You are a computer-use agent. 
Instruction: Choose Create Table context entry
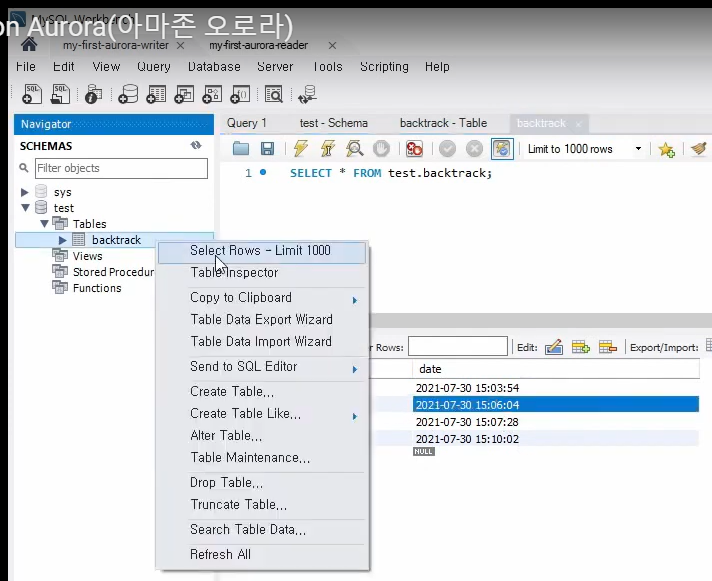(x=262, y=391)
